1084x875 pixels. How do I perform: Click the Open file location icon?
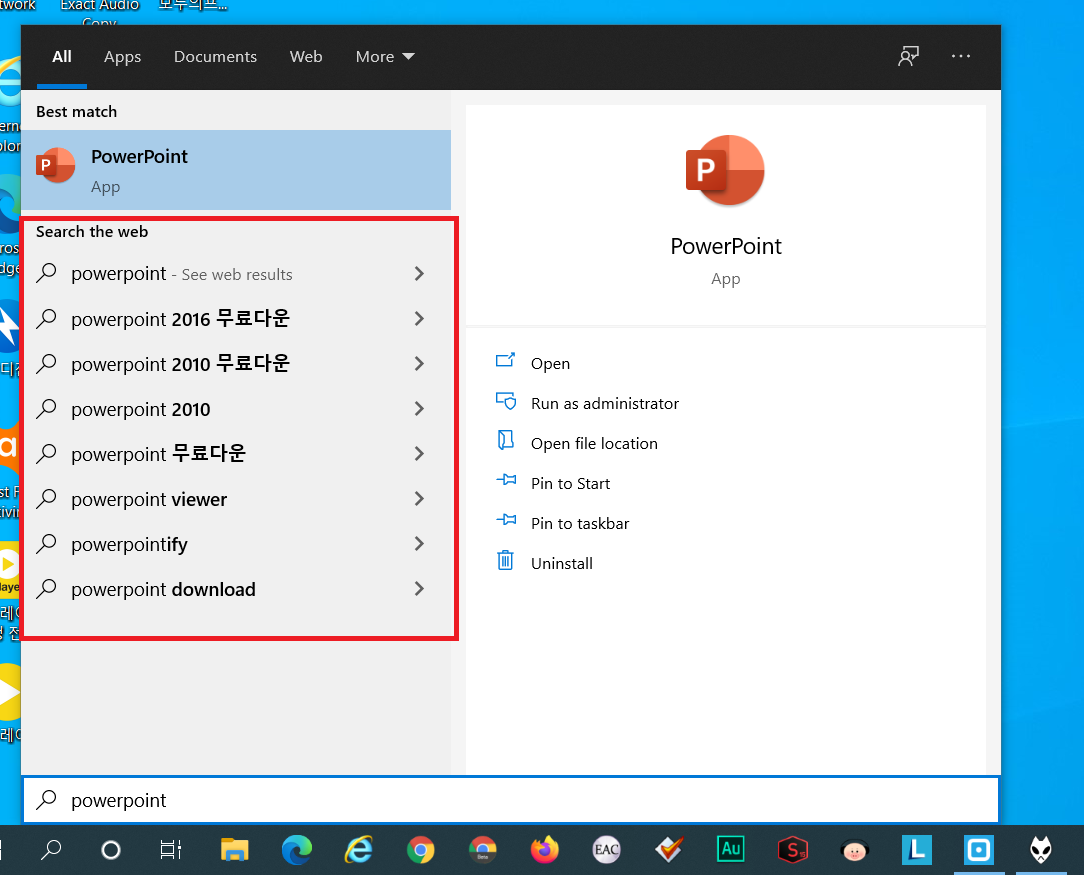[506, 440]
